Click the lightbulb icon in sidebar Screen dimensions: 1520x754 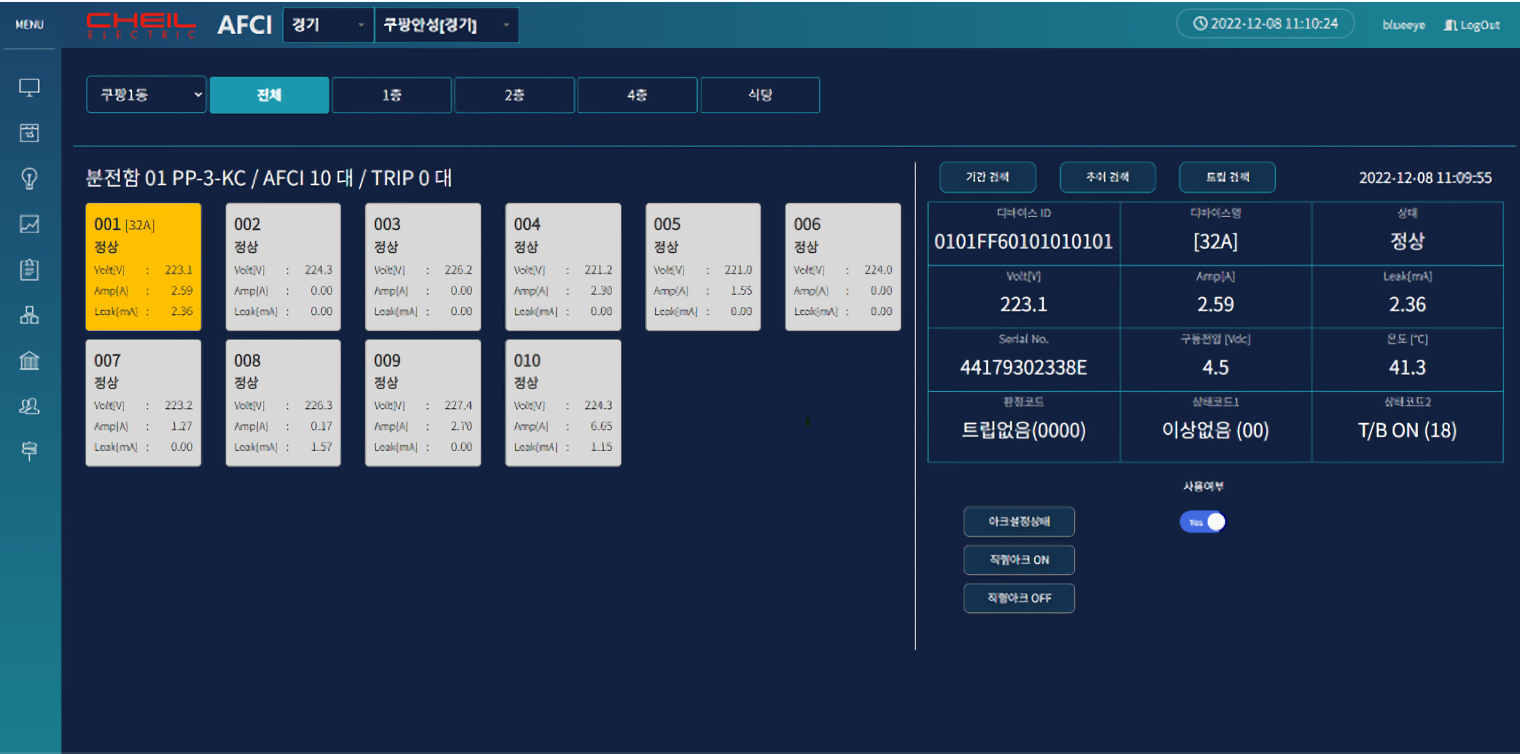pyautogui.click(x=29, y=178)
